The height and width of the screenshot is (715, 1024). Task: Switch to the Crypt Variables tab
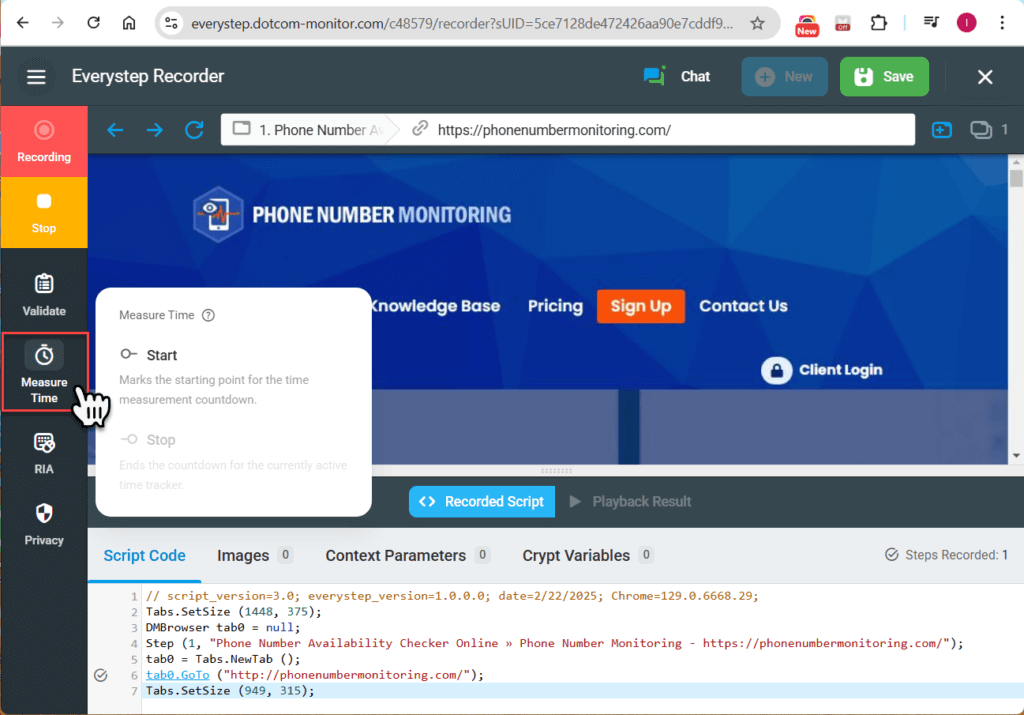pyautogui.click(x=576, y=555)
